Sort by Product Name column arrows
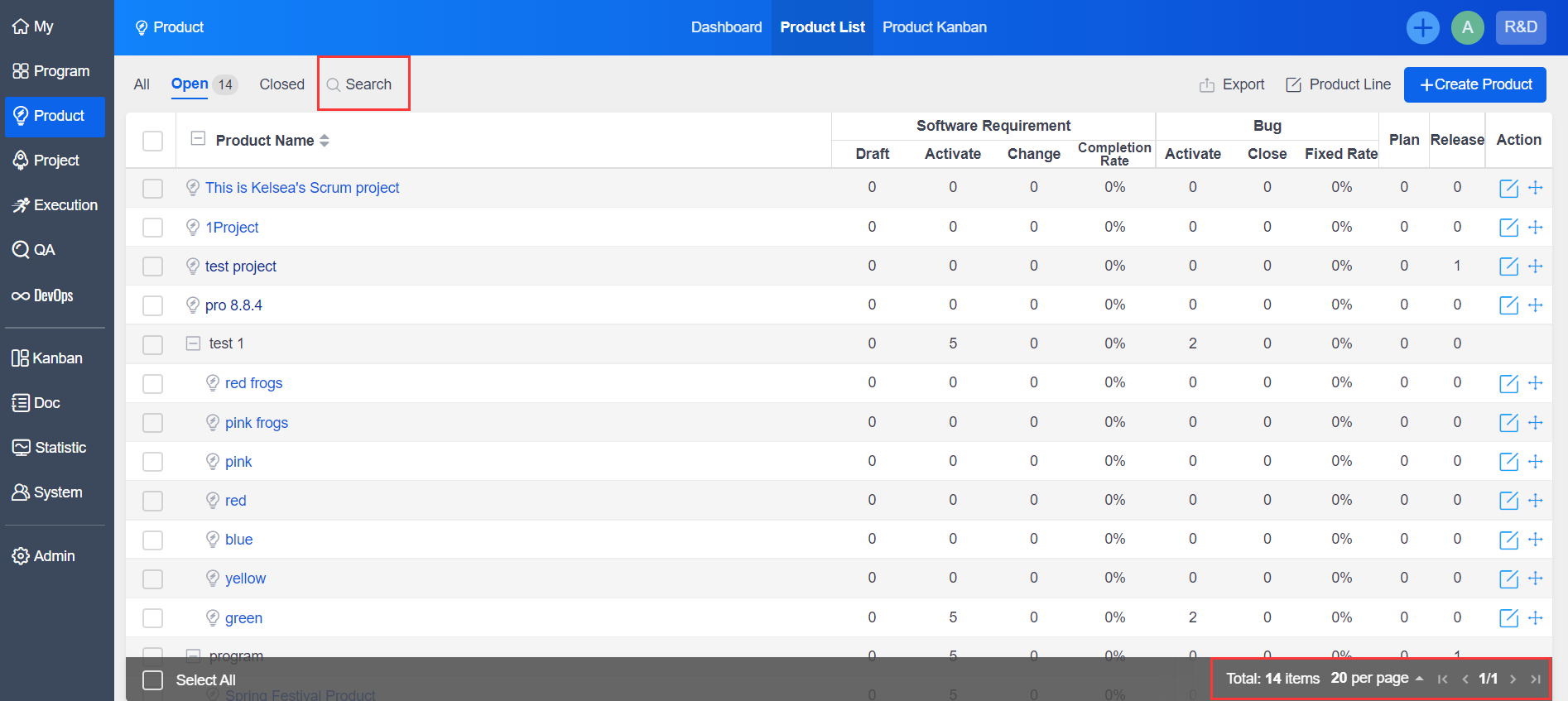Viewport: 1568px width, 701px height. (x=325, y=141)
